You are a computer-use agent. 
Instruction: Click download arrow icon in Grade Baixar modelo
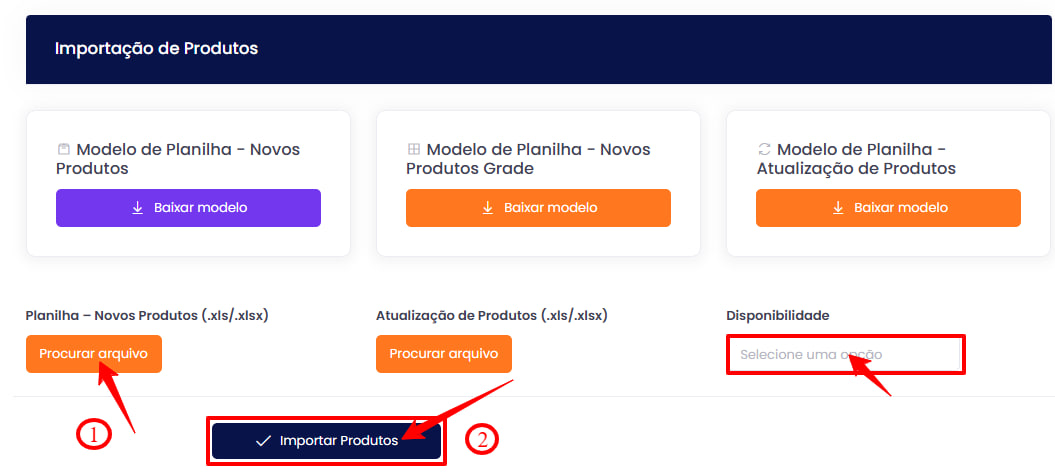[x=488, y=208]
